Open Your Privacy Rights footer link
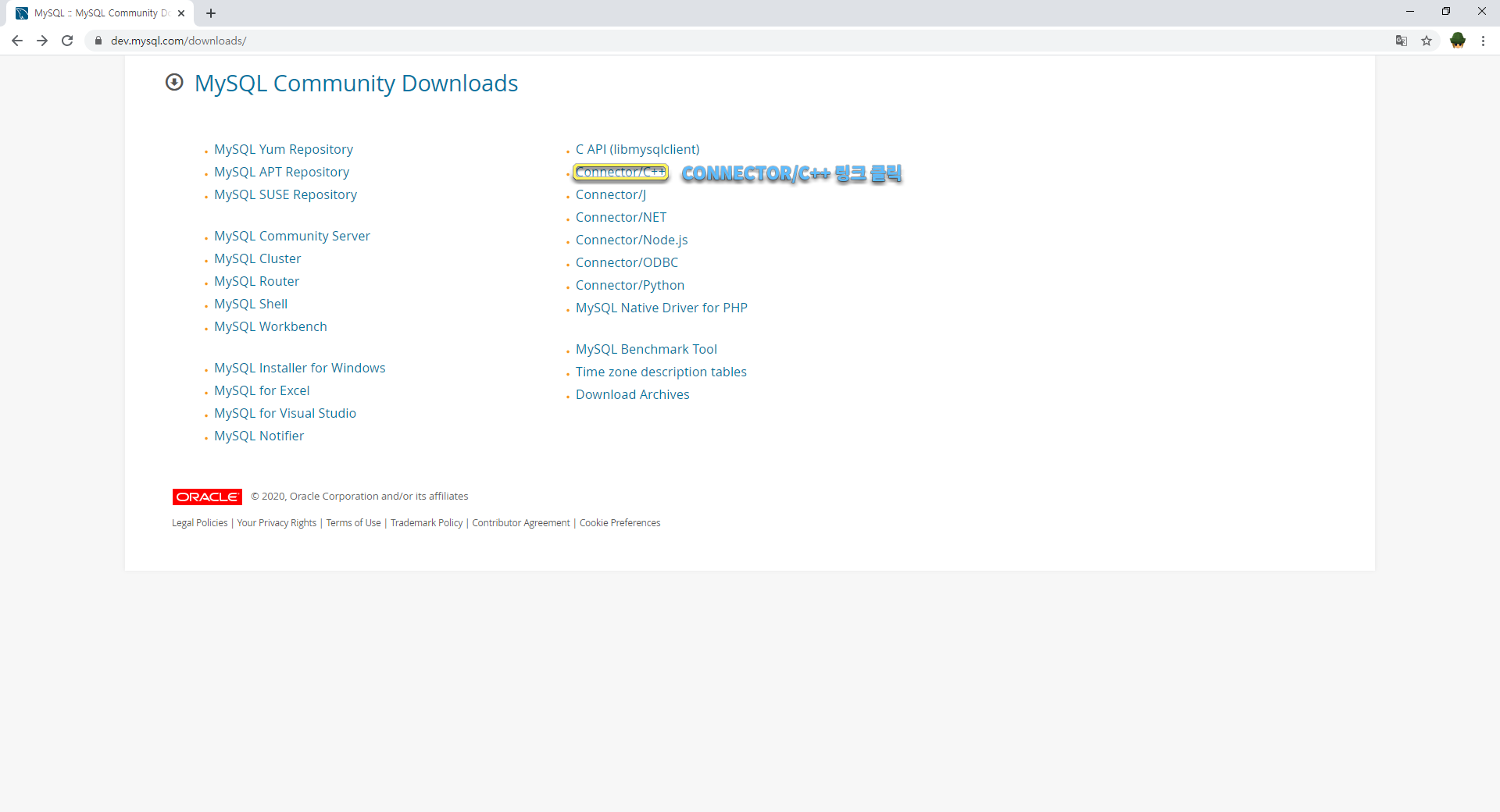Screen dimensions: 1500x812 [277, 523]
